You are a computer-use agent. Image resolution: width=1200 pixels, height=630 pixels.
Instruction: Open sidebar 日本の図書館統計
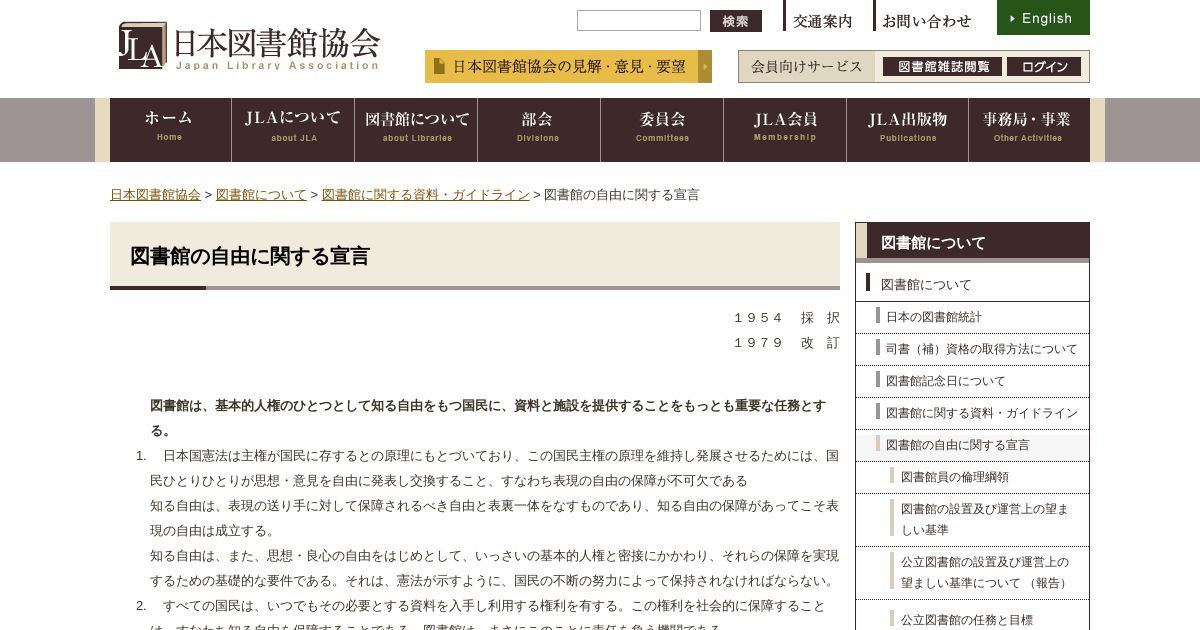tap(972, 317)
